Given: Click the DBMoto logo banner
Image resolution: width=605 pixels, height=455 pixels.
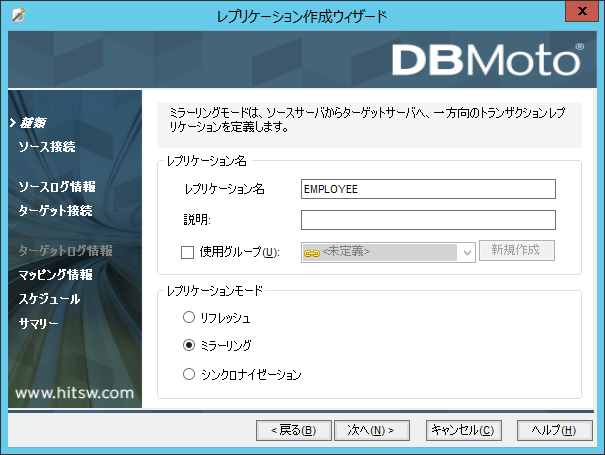Looking at the screenshot, I should point(487,60).
